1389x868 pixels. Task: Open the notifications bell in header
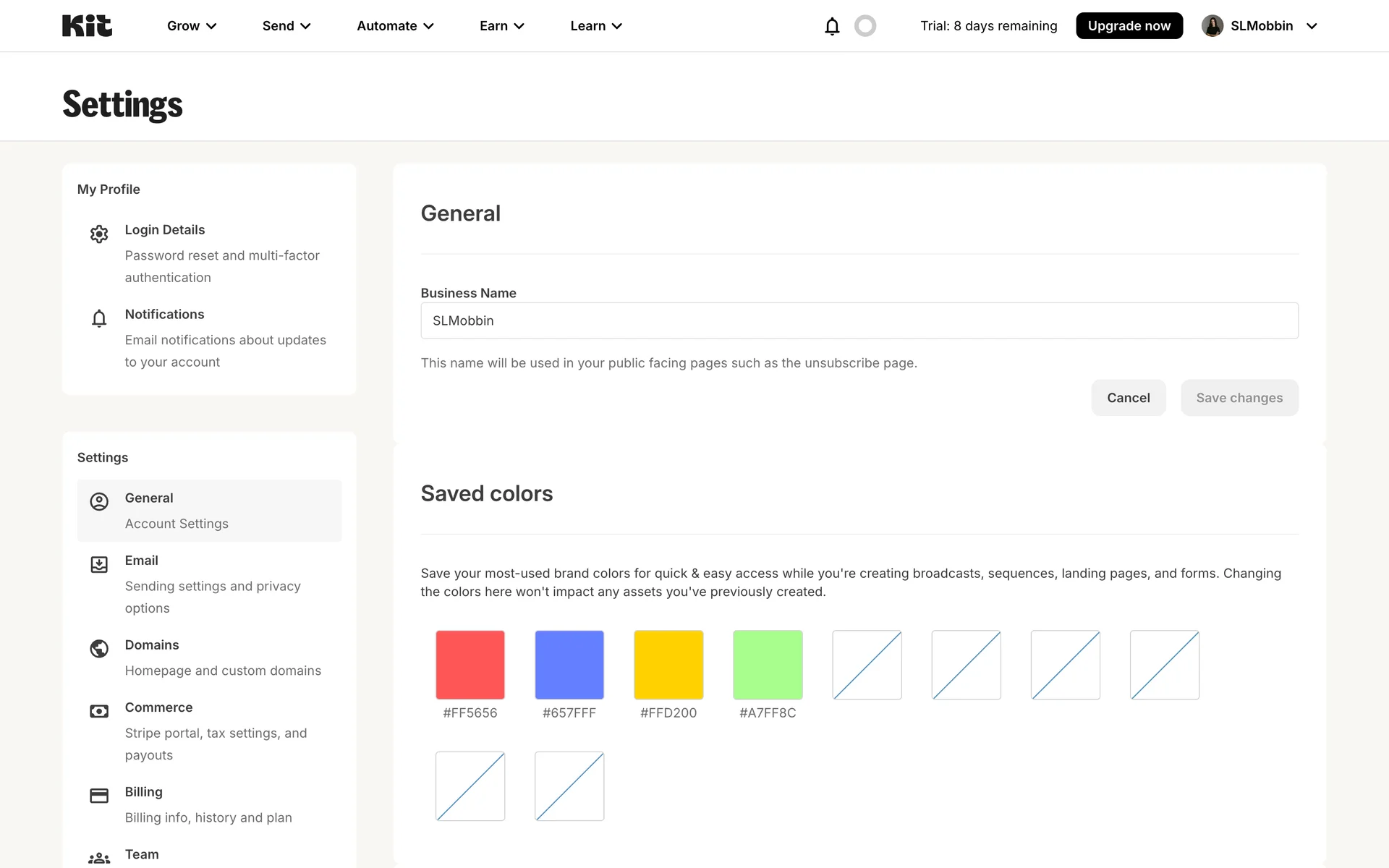(832, 26)
